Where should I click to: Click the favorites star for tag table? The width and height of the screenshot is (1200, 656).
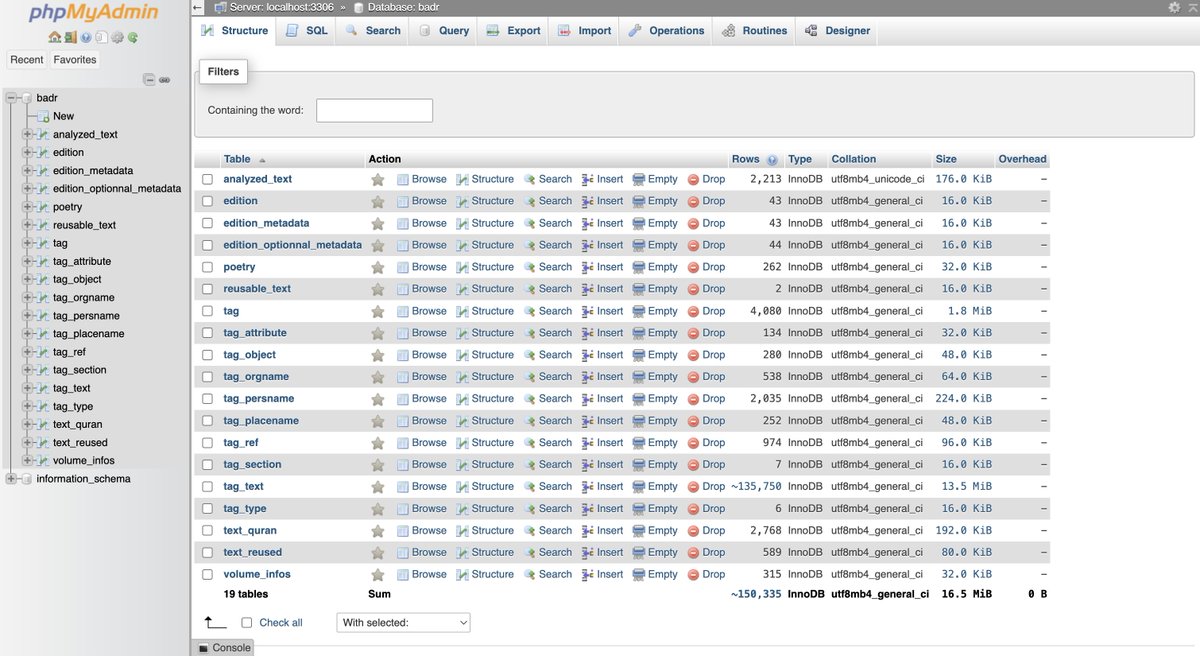(377, 312)
